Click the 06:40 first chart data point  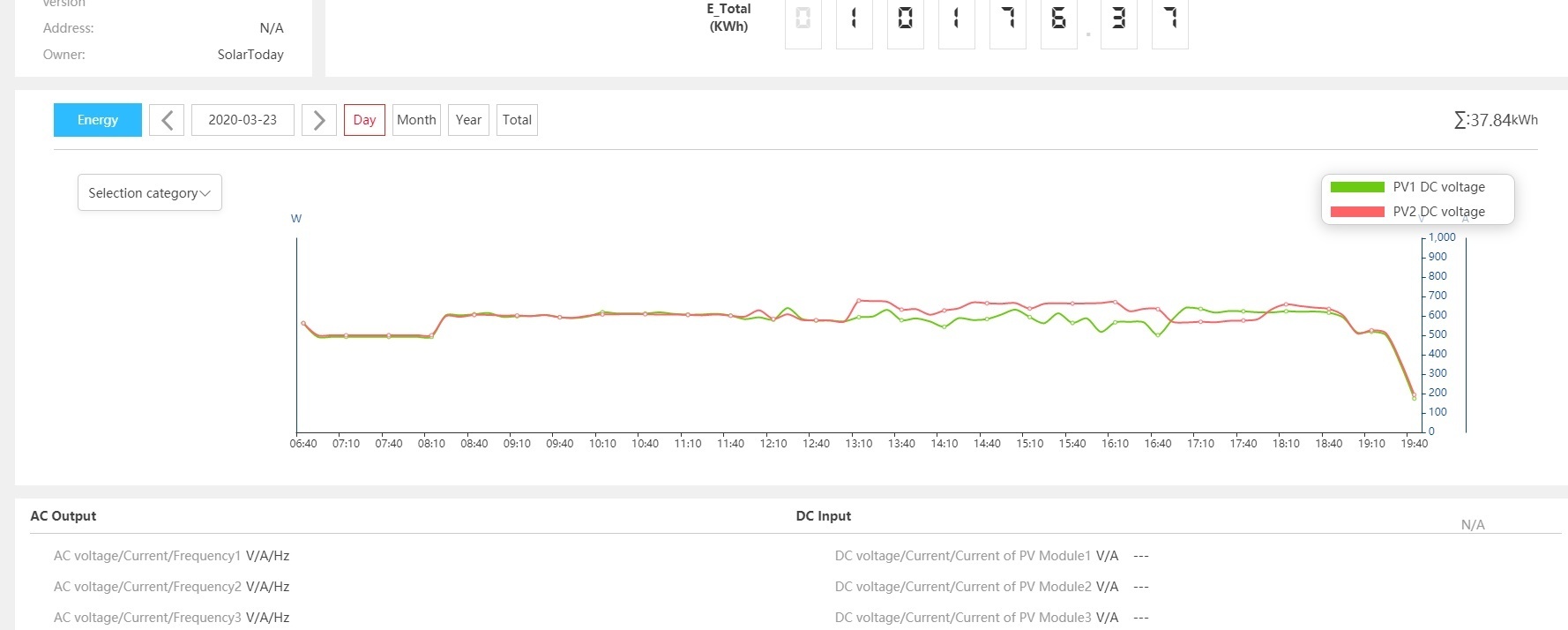[x=303, y=324]
